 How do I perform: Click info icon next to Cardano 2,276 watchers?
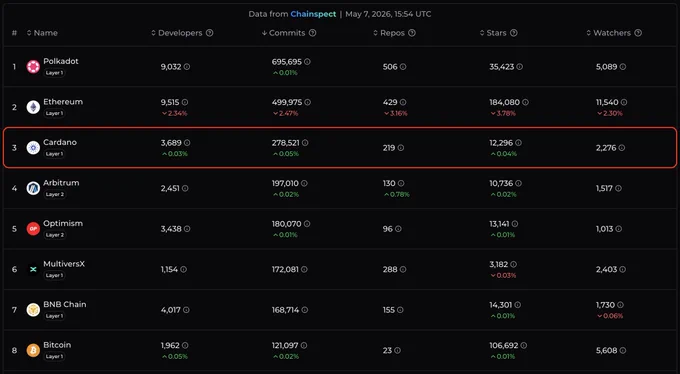(x=622, y=148)
